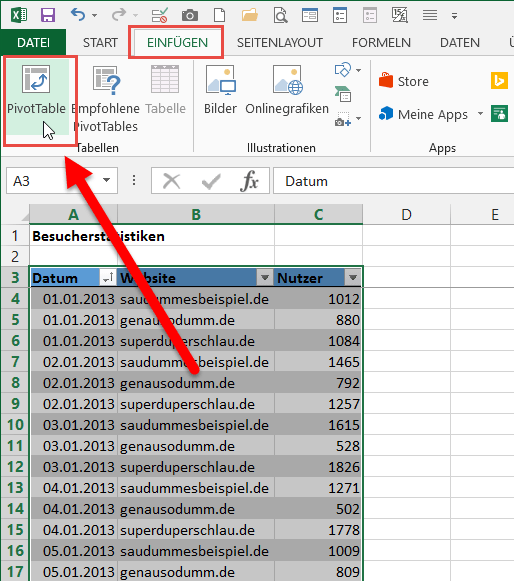Select row 10 header
The image size is (514, 581).
pos(15,425)
